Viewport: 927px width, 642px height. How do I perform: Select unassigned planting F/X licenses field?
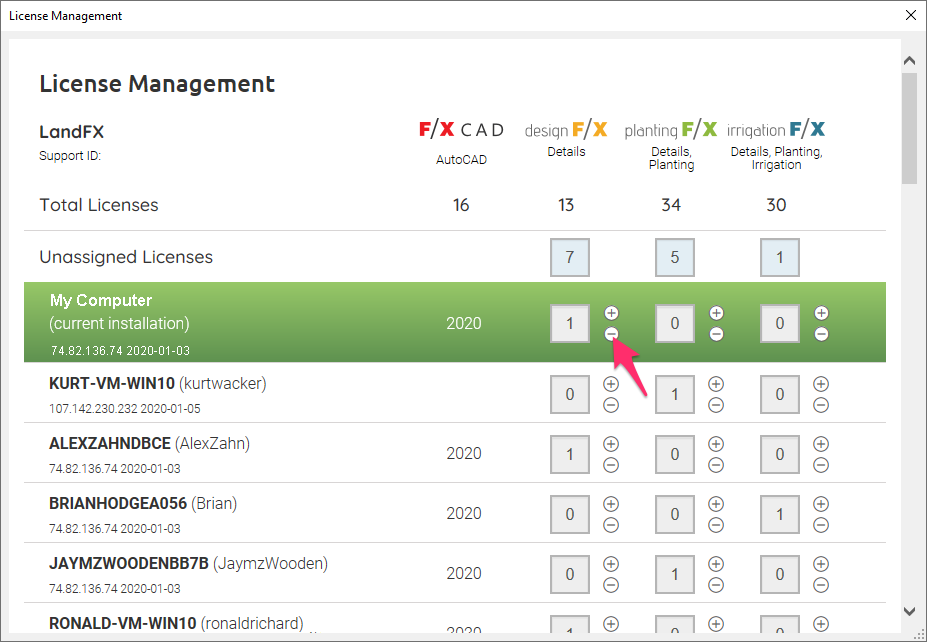click(675, 257)
